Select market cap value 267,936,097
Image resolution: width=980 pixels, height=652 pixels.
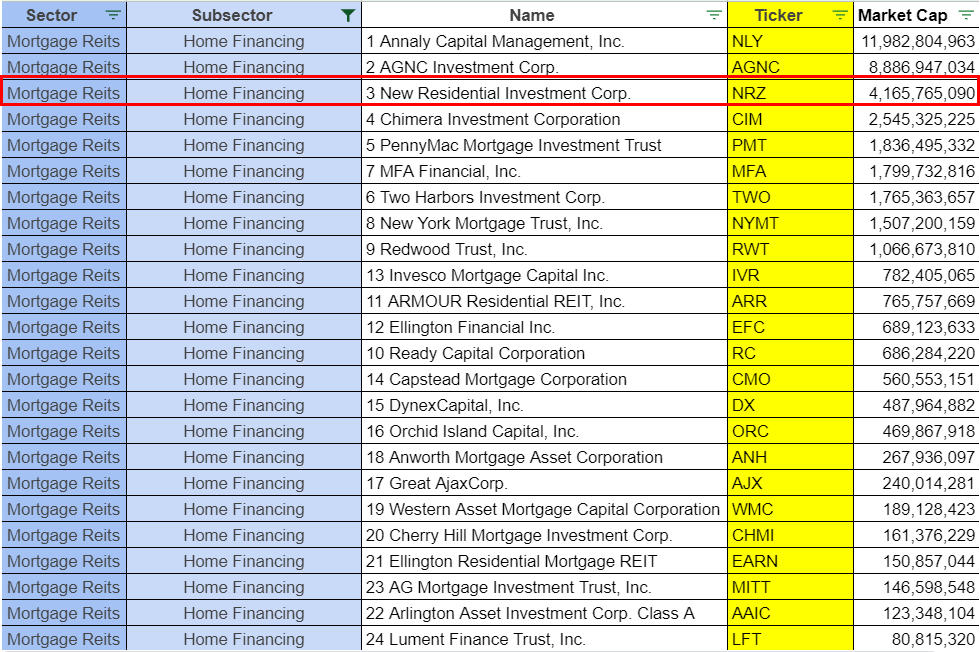point(928,458)
